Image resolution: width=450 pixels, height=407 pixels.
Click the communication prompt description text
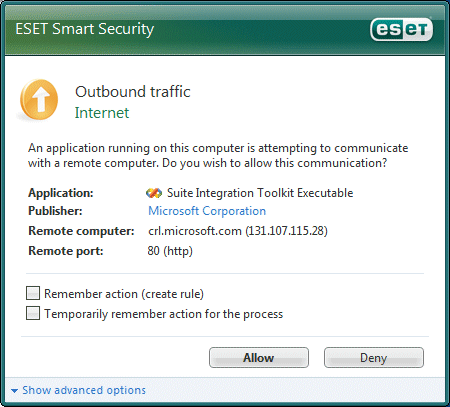tap(218, 155)
